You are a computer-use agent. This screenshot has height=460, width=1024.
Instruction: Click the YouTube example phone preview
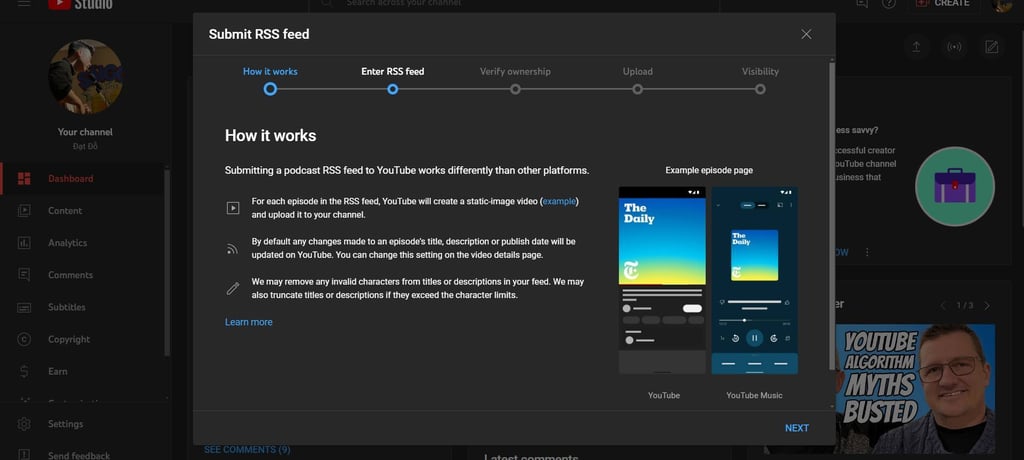tap(662, 280)
